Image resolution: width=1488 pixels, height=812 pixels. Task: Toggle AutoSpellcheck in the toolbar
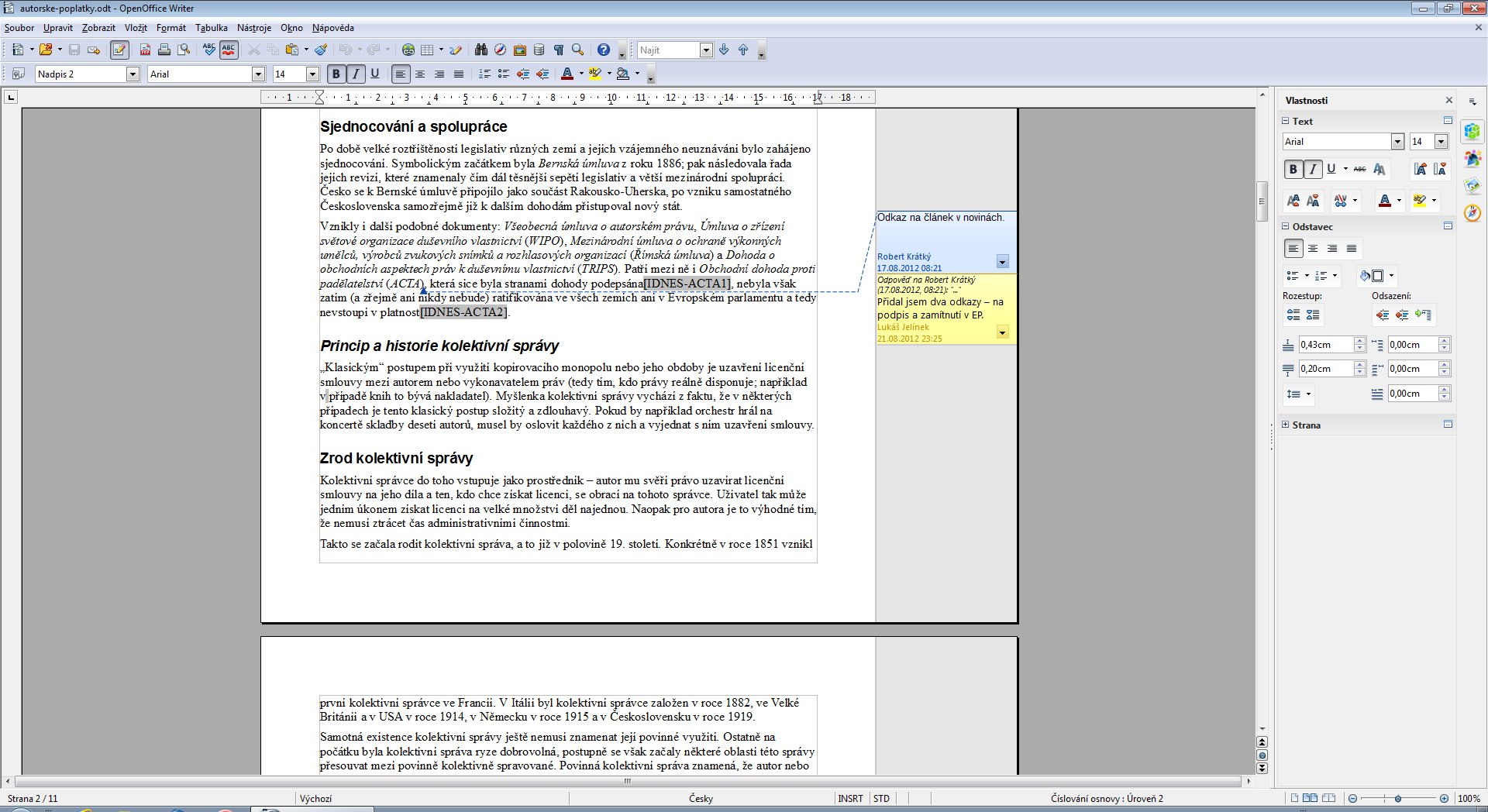pyautogui.click(x=229, y=50)
